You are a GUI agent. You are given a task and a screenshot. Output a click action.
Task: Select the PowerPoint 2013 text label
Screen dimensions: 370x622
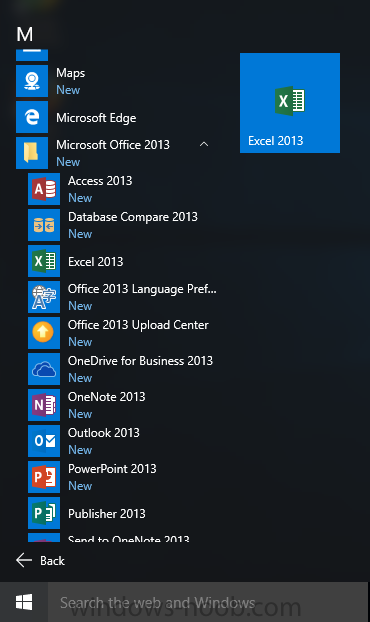(112, 469)
